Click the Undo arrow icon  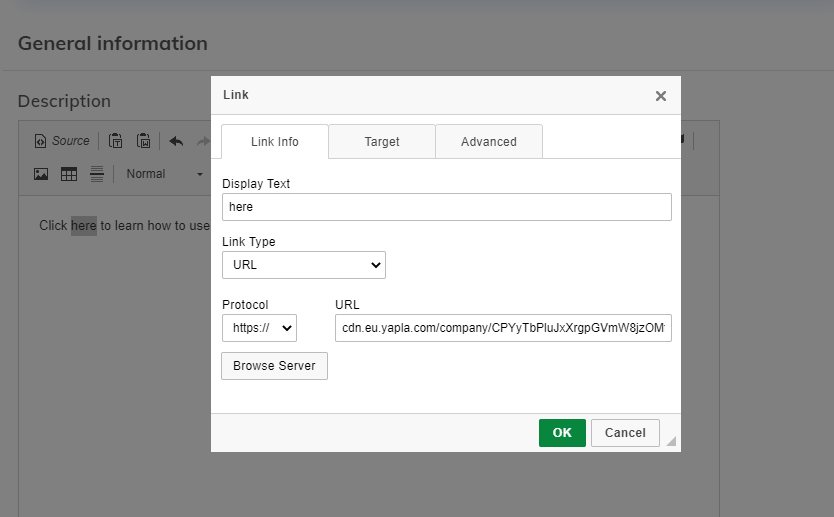(x=176, y=141)
